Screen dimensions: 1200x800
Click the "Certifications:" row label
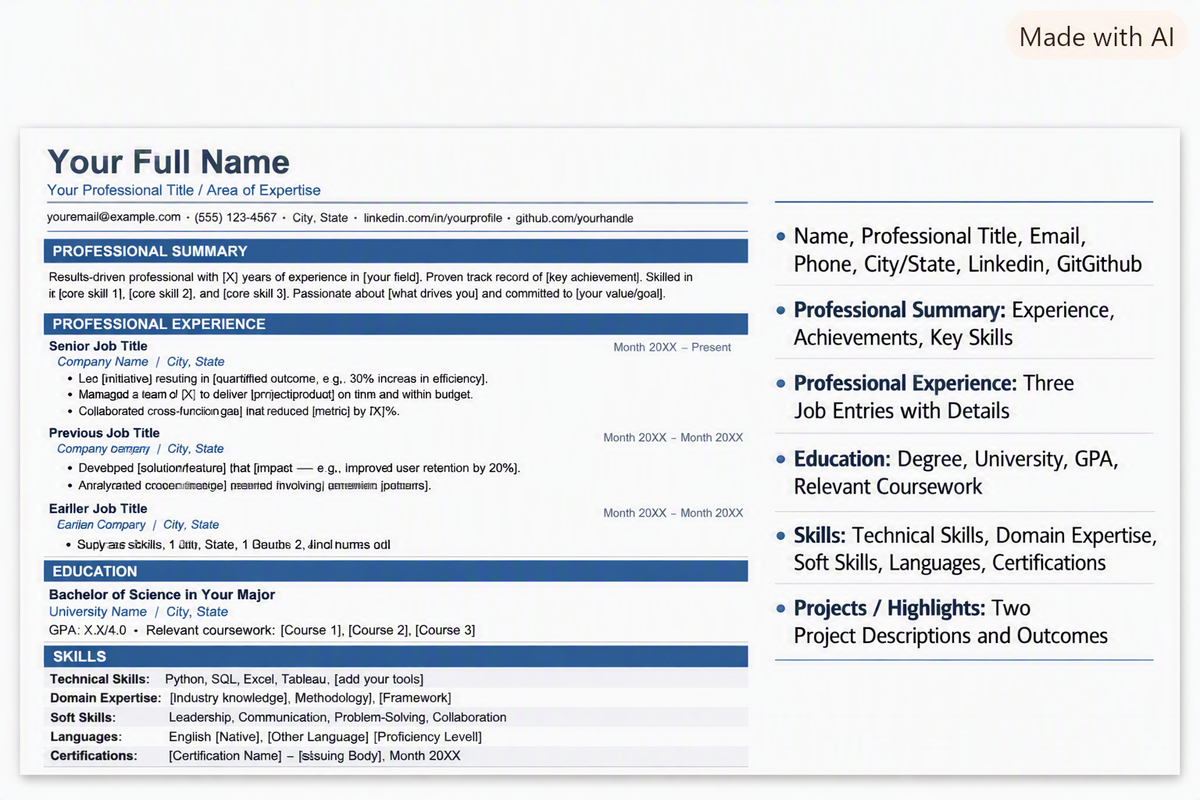point(94,756)
